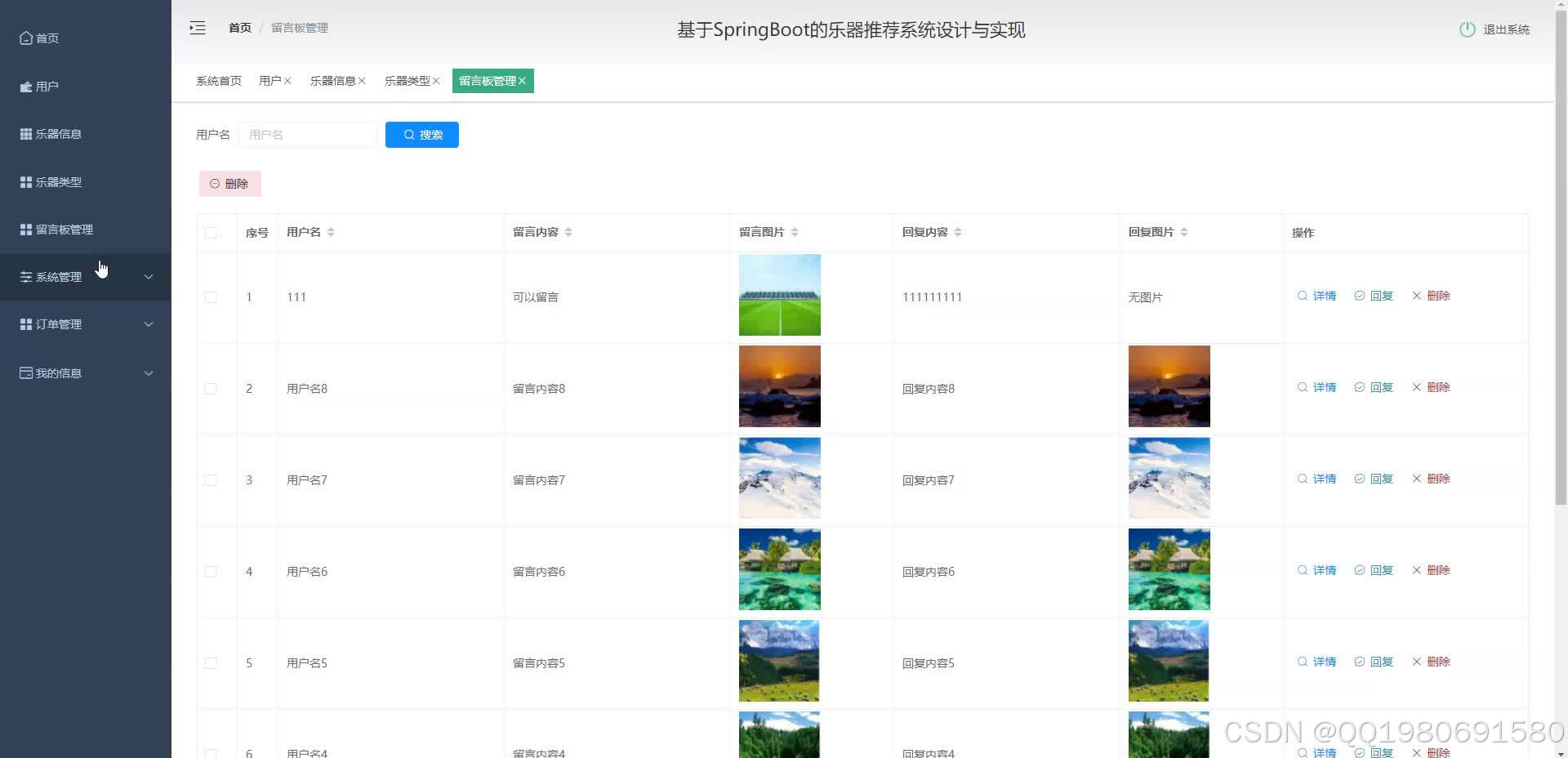The height and width of the screenshot is (758, 1568).
Task: Open the 系统首页 tab
Action: tap(218, 81)
